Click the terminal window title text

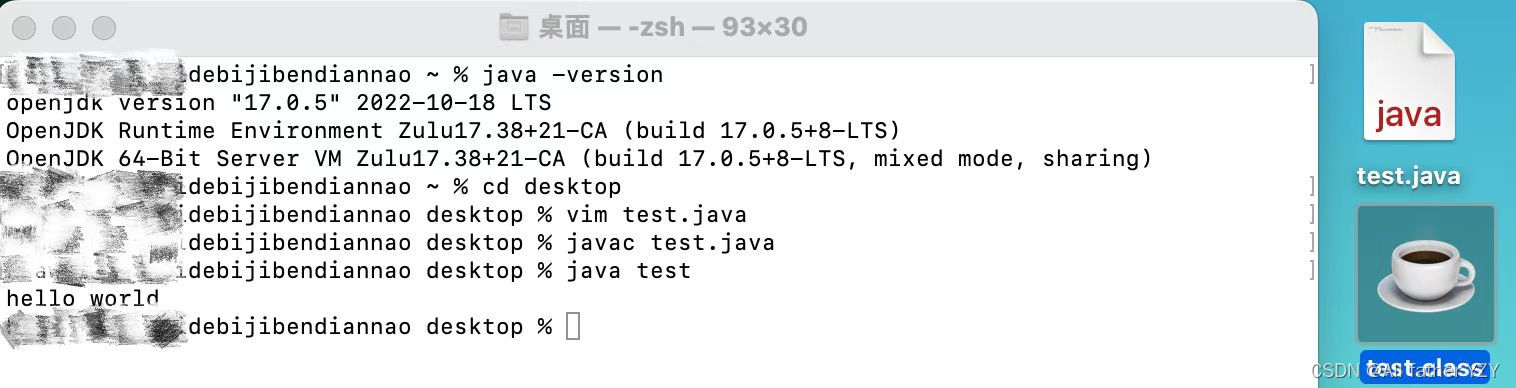[672, 27]
